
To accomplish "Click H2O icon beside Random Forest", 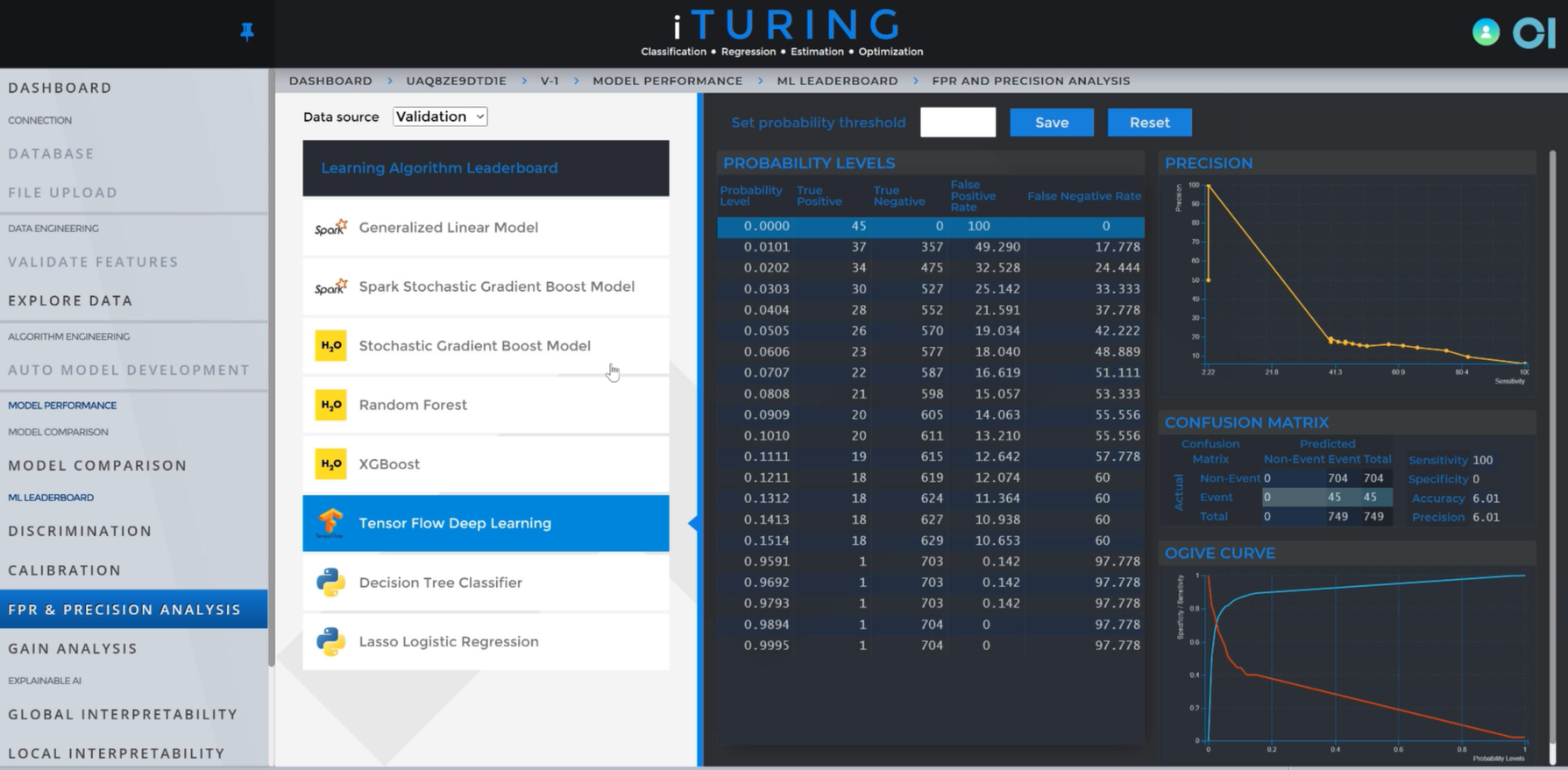I will coord(330,405).
